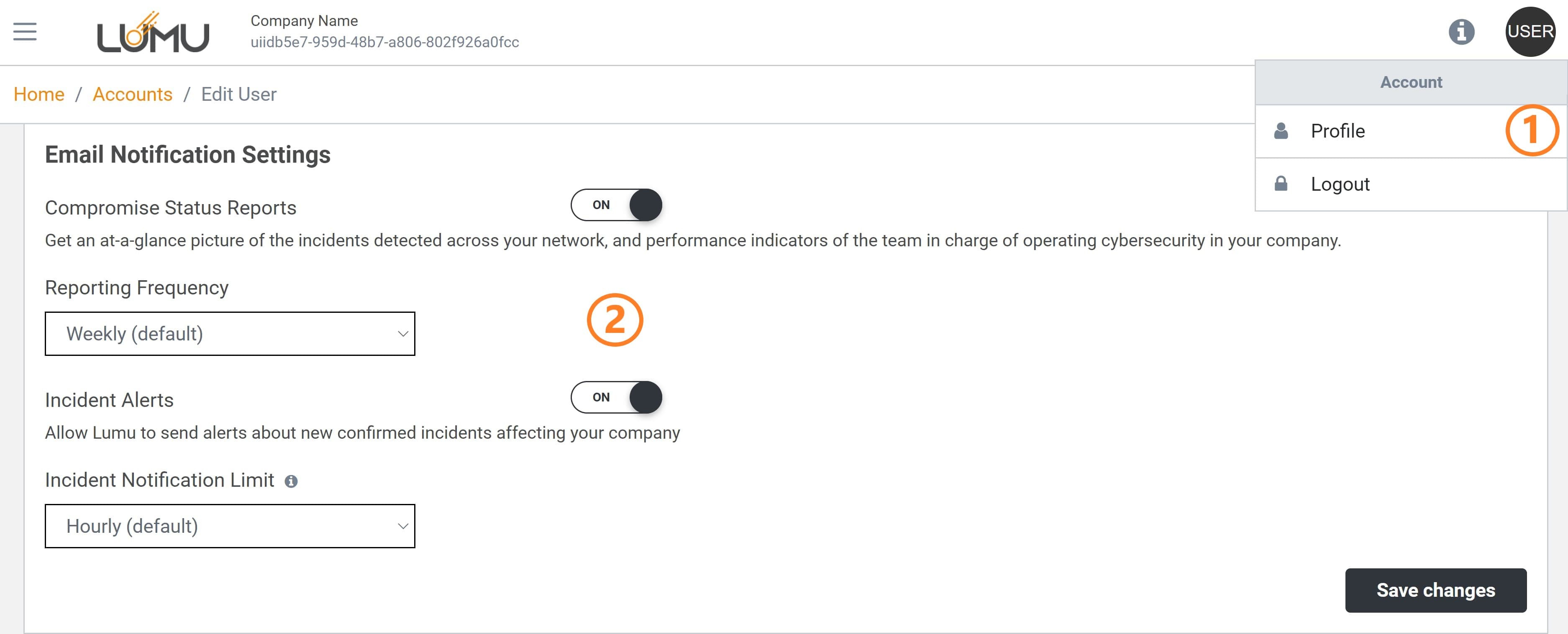This screenshot has height=634, width=1568.
Task: Toggle the Incident Alerts switch on
Action: (616, 397)
